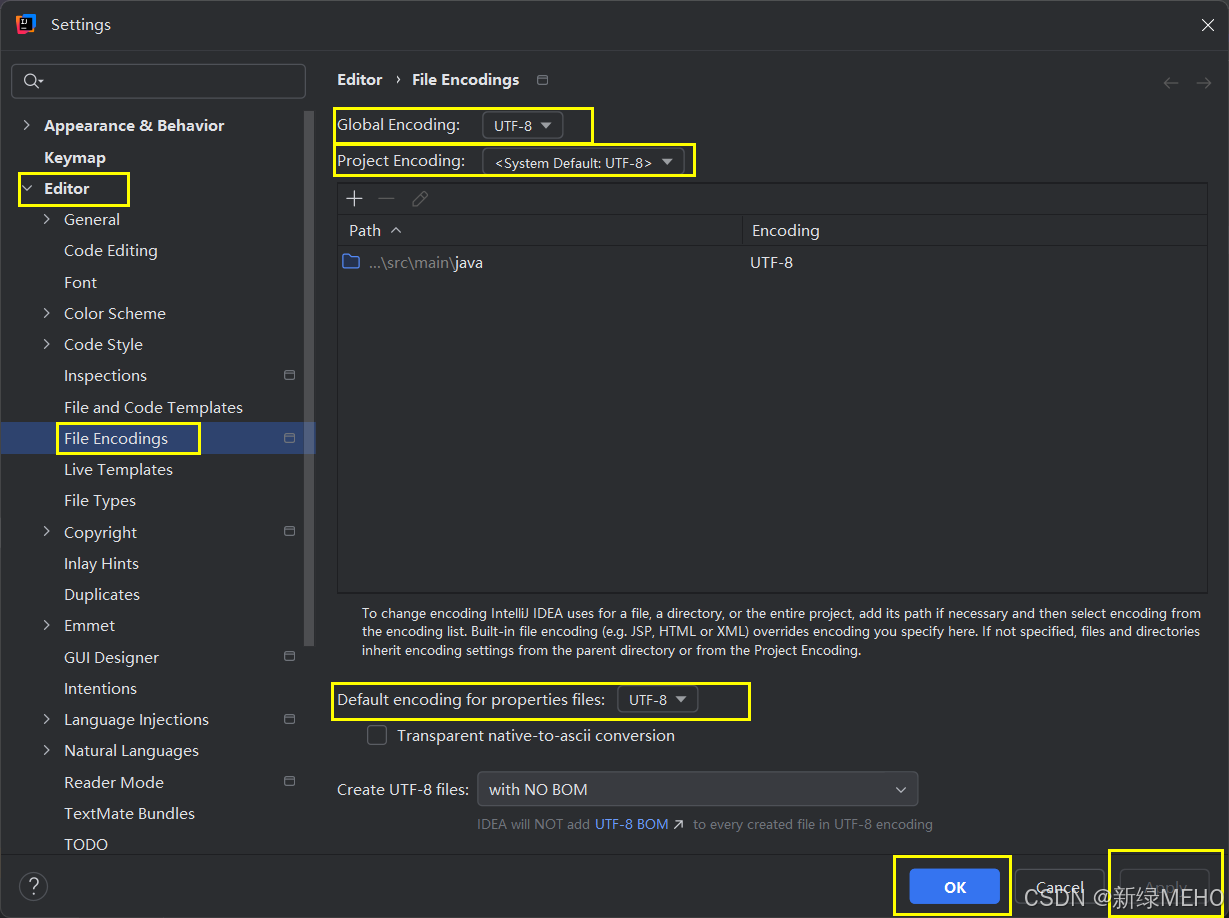Screen dimensions: 1229x918
Task: Open the Create UTF-8 files combo box
Action: click(x=697, y=789)
